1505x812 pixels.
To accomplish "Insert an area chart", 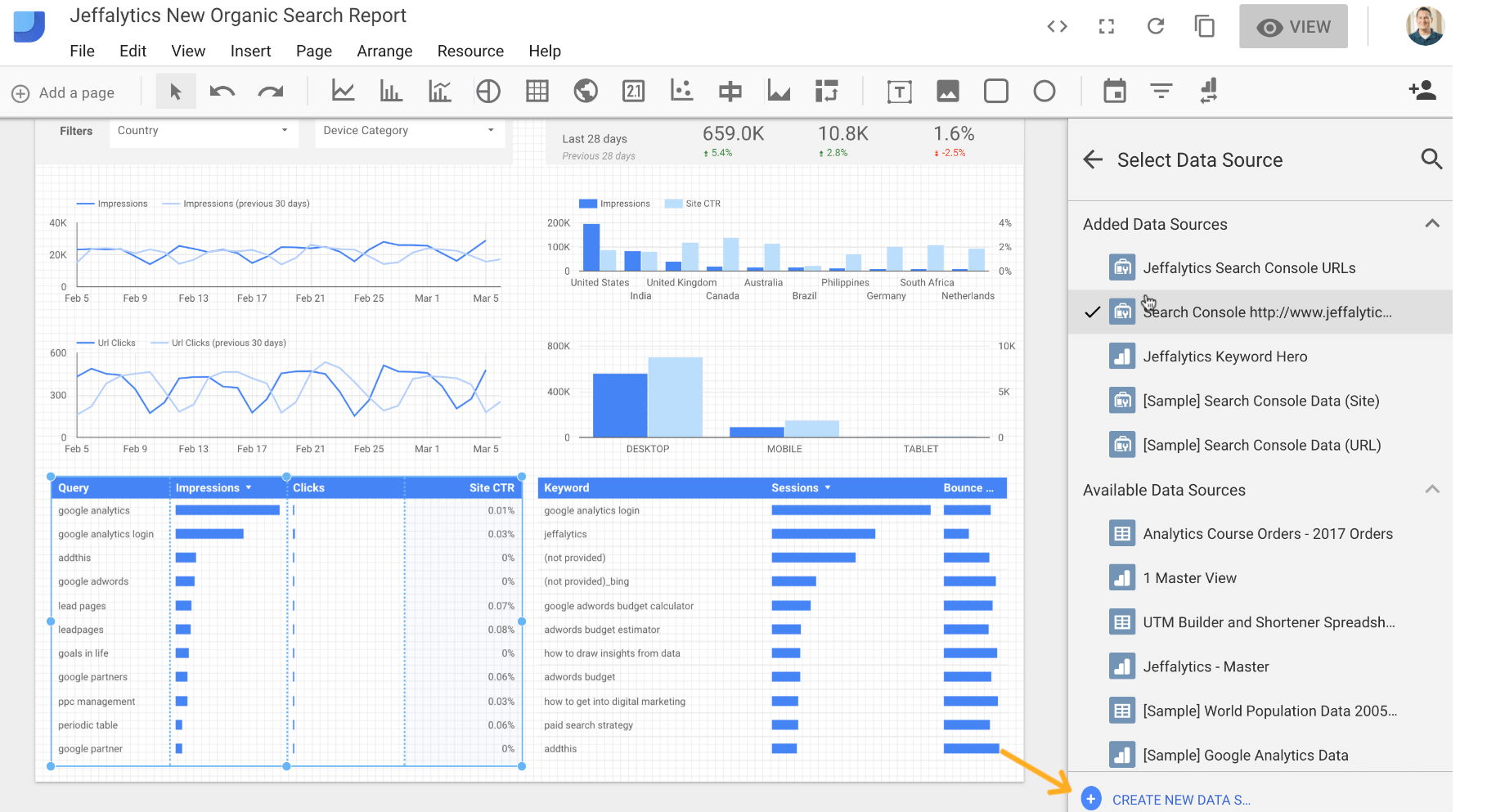I will (x=779, y=91).
